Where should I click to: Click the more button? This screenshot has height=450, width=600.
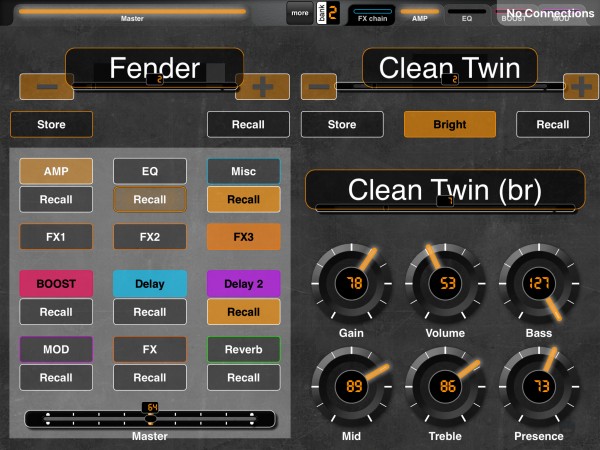click(x=300, y=13)
